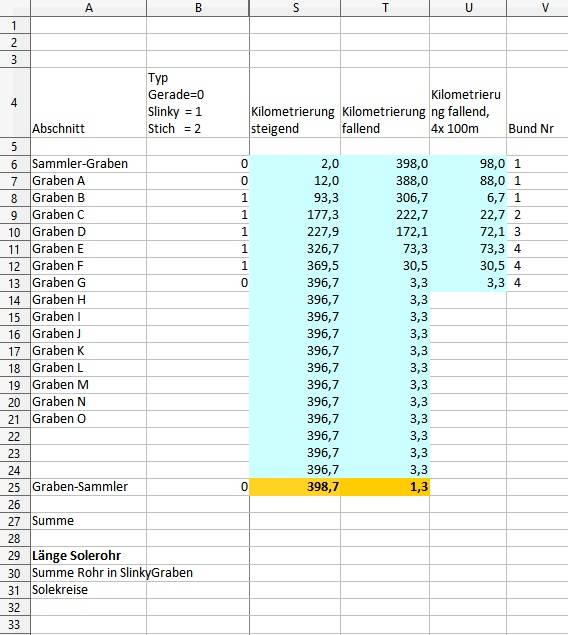Click the 72,1 value in column U
Viewport: 568px width, 635px height.
click(468, 232)
